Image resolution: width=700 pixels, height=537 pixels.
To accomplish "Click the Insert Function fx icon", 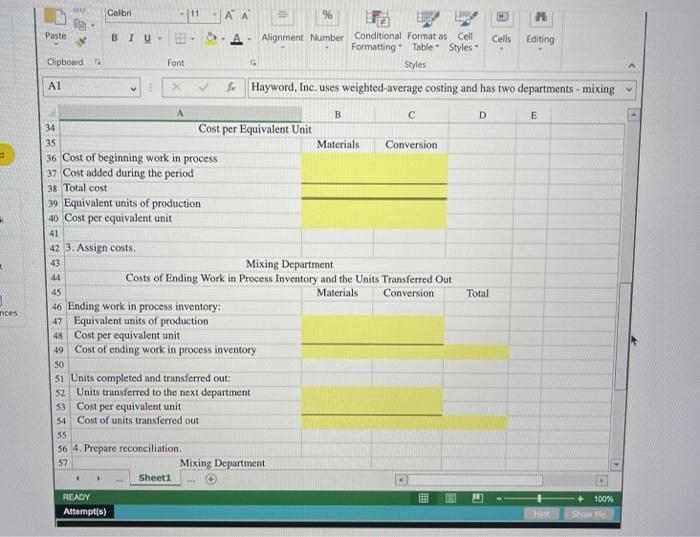I will [x=231, y=87].
